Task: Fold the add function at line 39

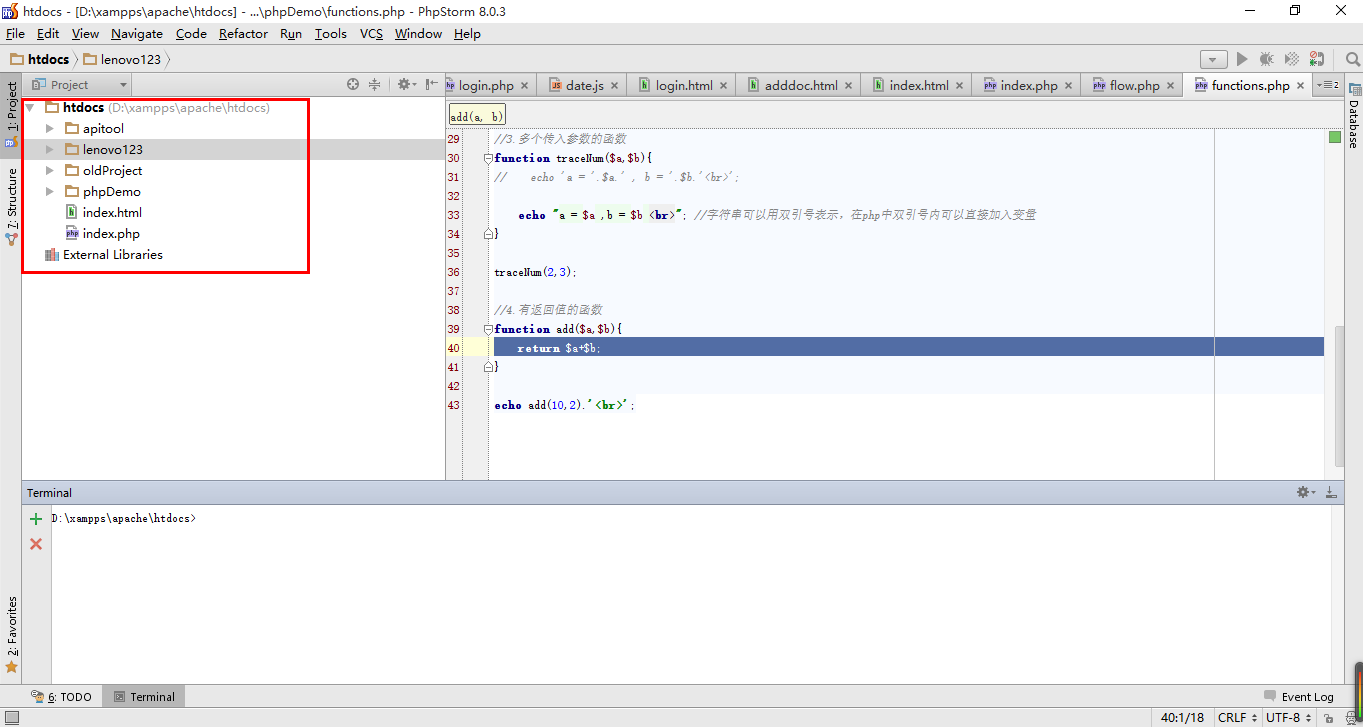Action: click(x=488, y=329)
